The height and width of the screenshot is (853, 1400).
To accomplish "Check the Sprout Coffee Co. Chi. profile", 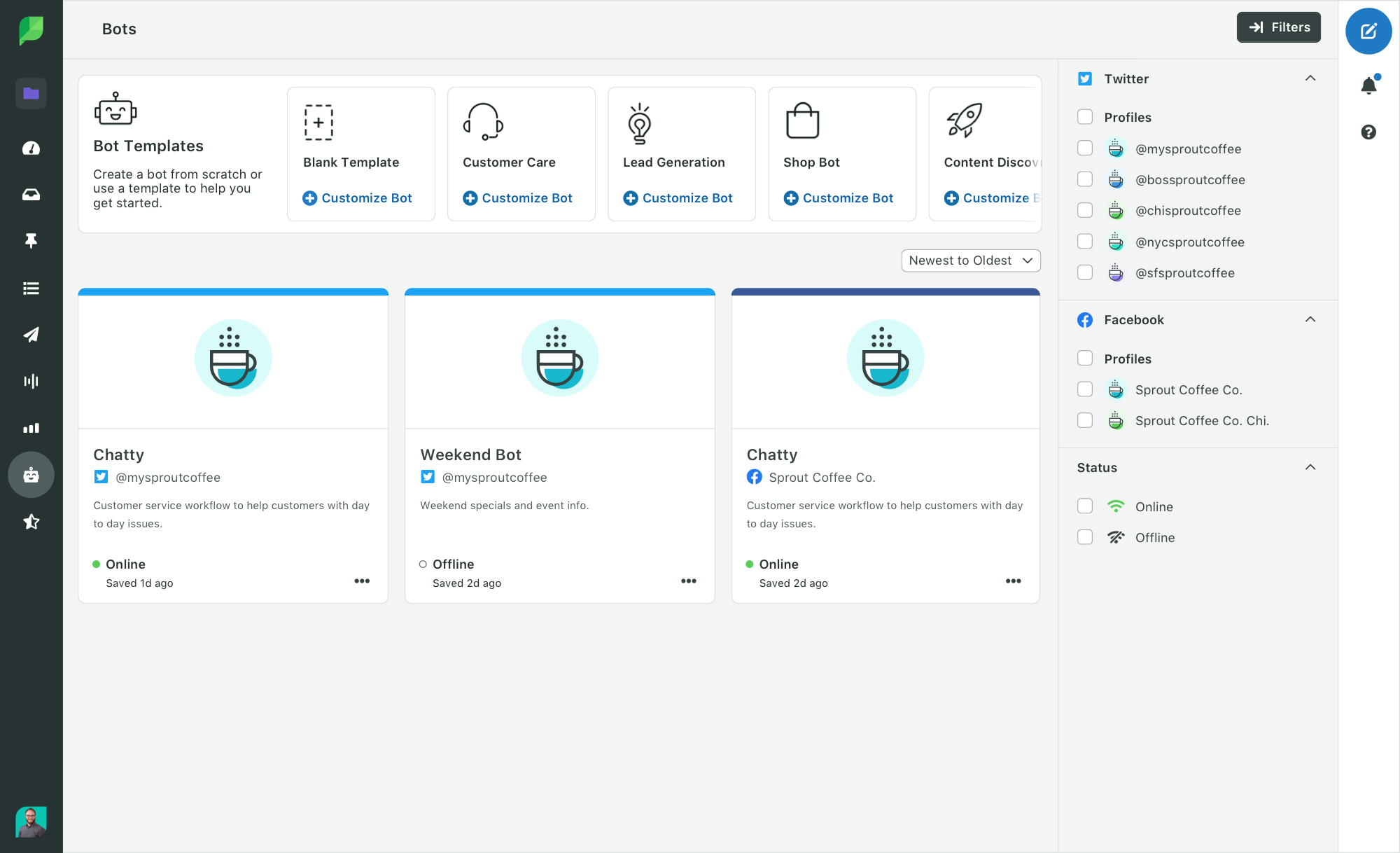I will click(x=1084, y=420).
